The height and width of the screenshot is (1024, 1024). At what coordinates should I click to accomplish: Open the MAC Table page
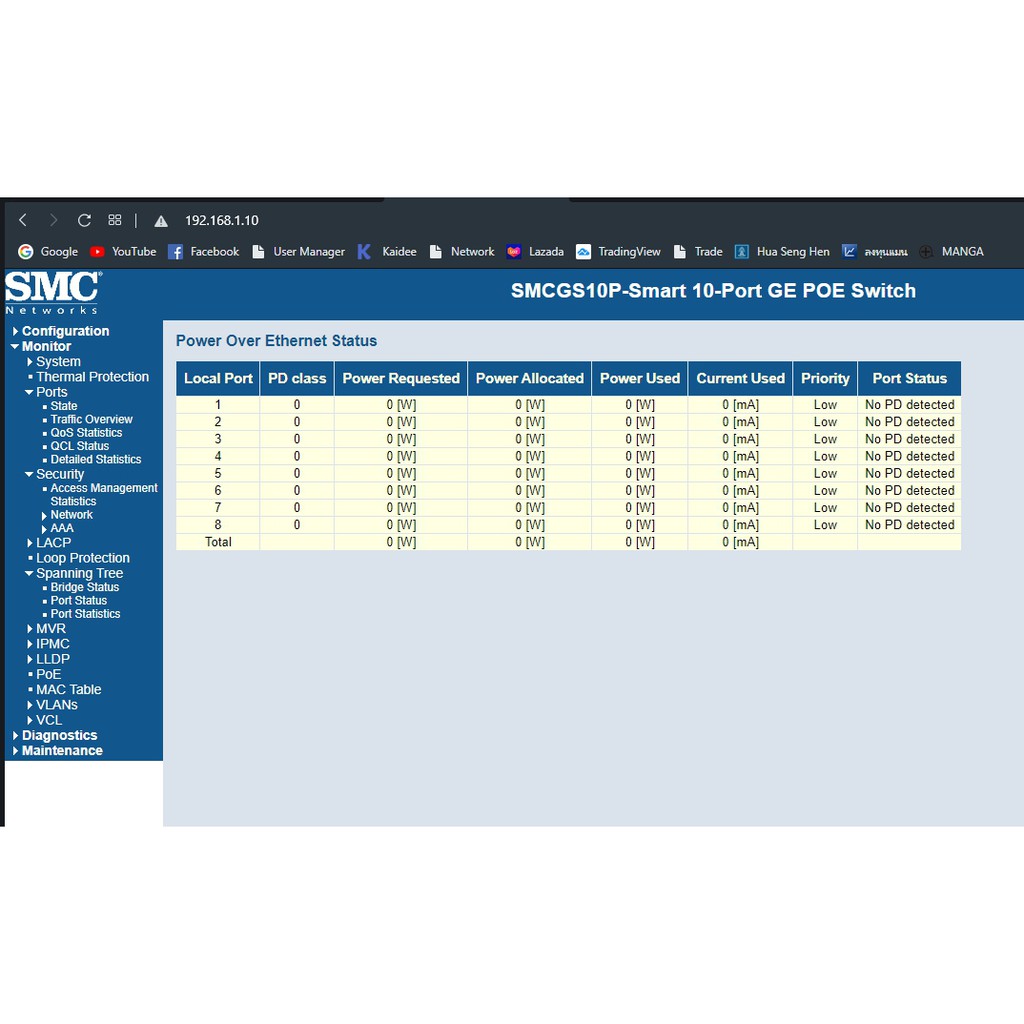pos(68,690)
